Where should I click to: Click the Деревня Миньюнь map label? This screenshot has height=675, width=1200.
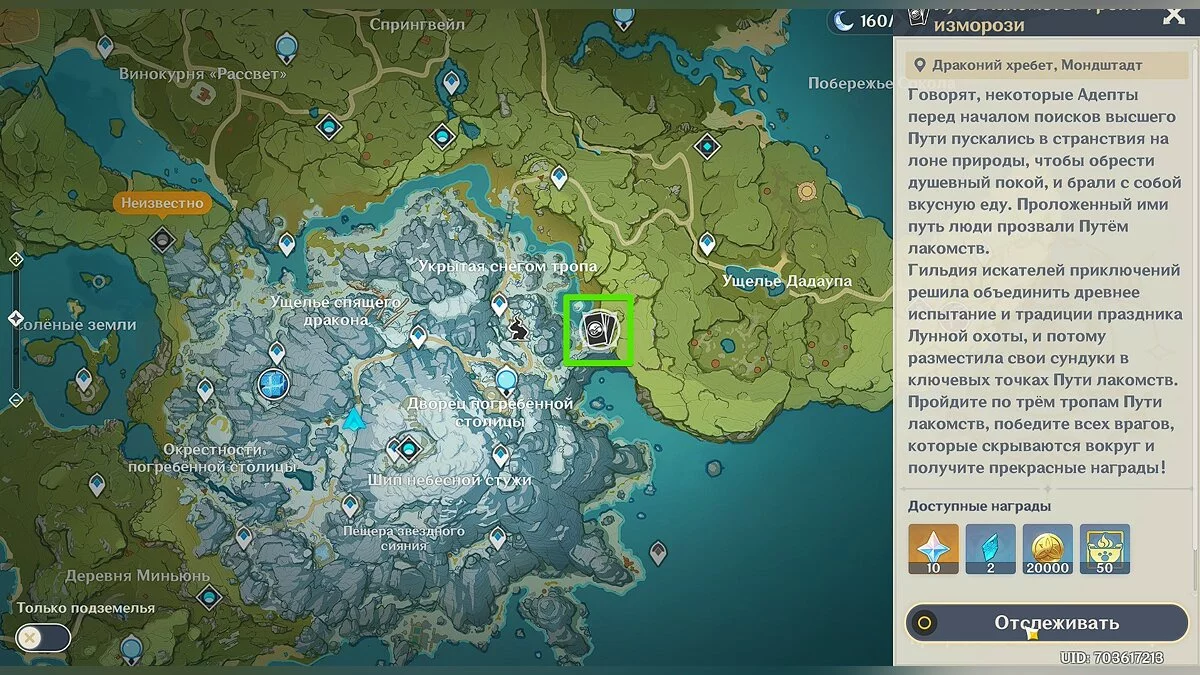click(x=137, y=576)
